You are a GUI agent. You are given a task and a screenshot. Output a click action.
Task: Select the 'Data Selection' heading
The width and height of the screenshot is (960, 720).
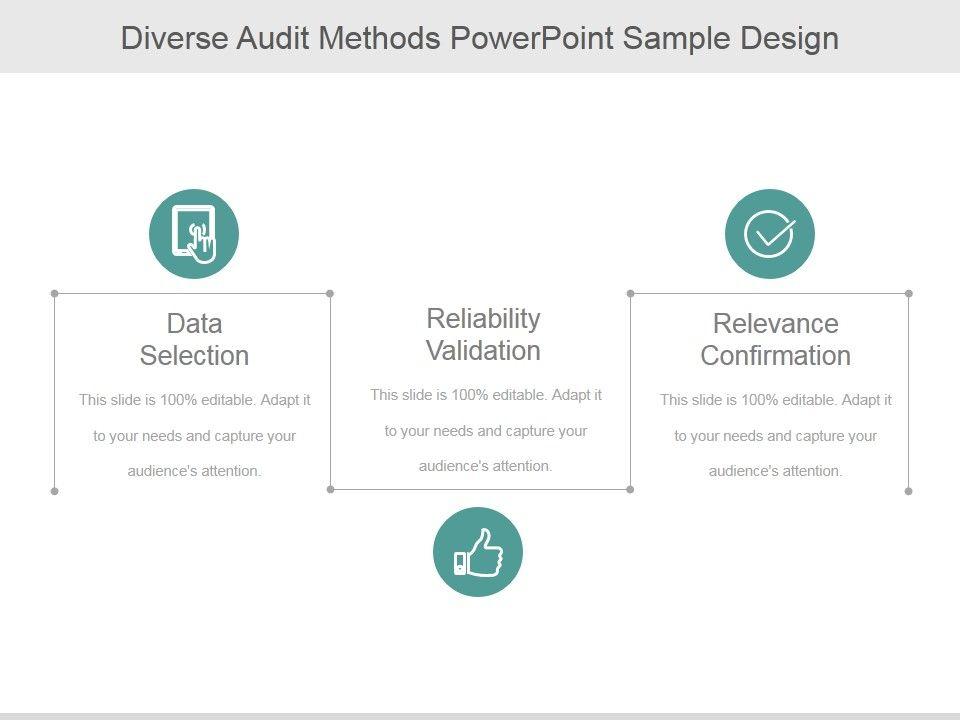[194, 340]
